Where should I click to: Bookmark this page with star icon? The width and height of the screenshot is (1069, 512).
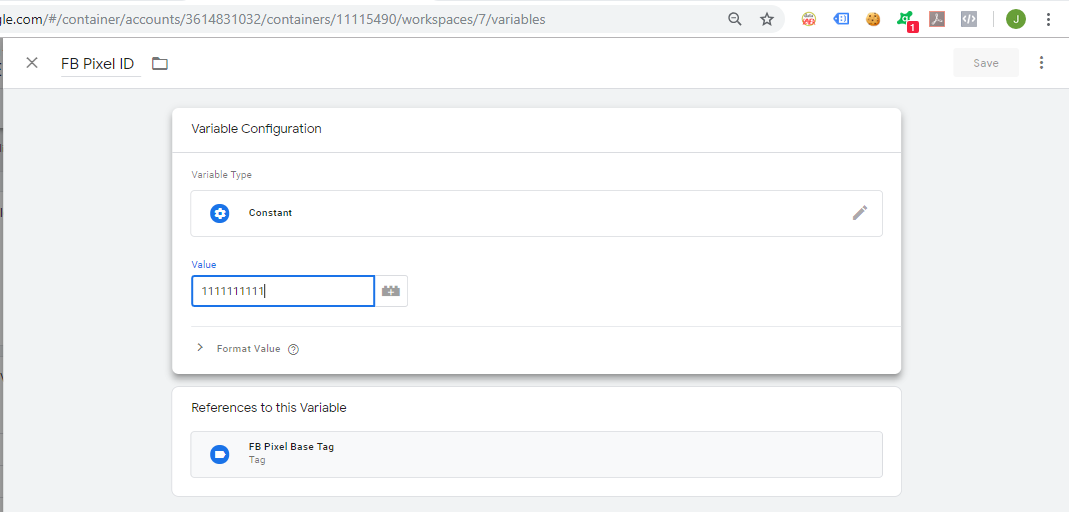tap(767, 19)
